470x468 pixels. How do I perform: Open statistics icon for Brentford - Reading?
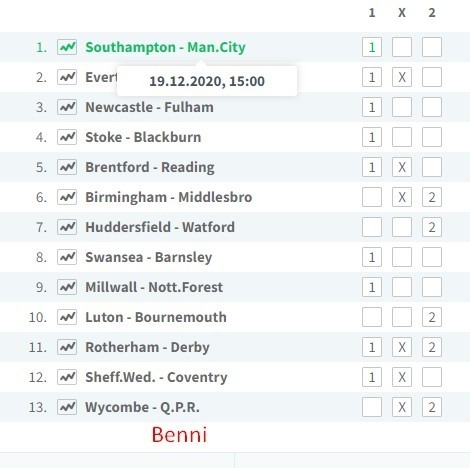67,167
